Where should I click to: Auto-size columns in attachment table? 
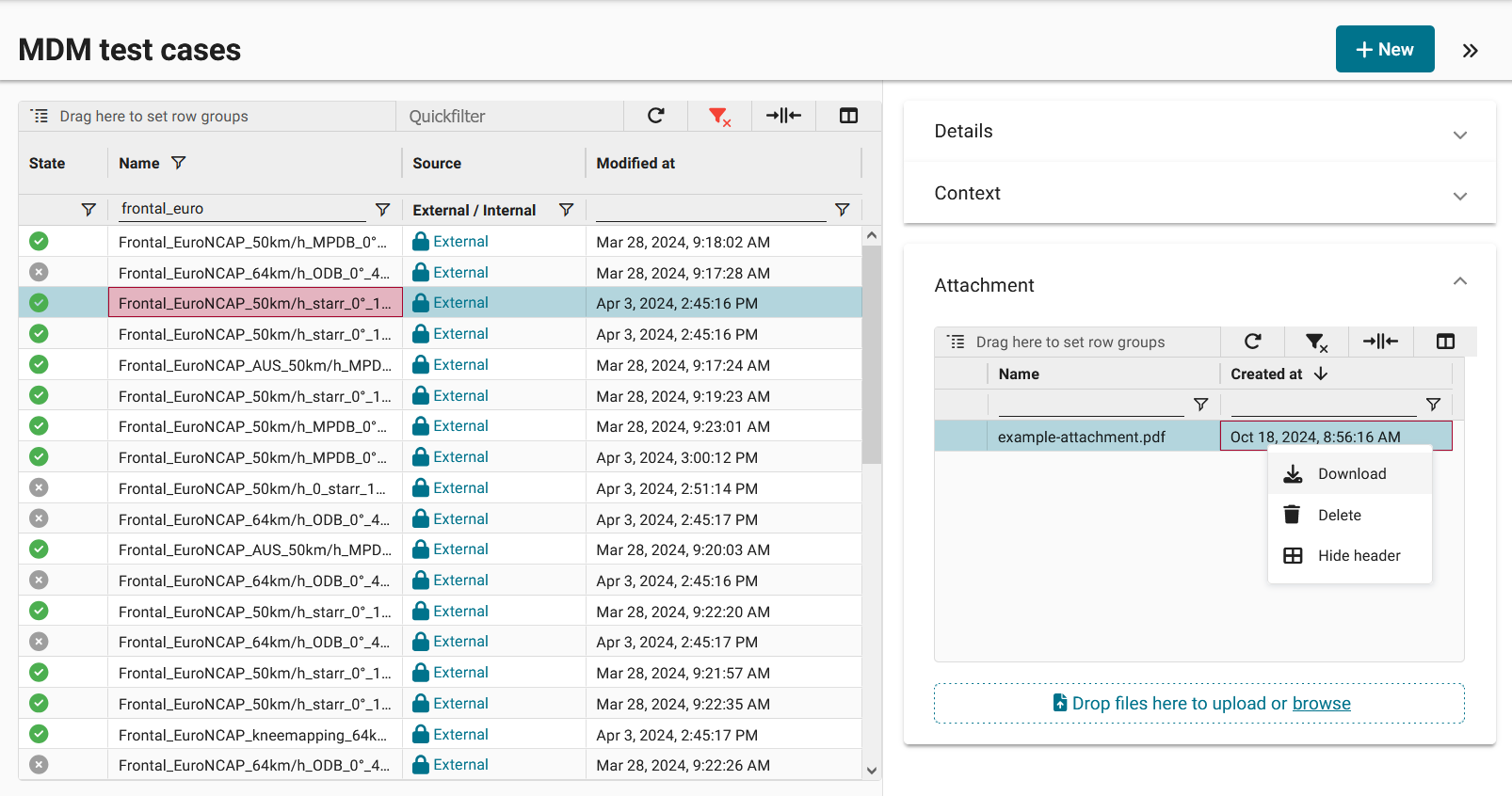coord(1380,342)
